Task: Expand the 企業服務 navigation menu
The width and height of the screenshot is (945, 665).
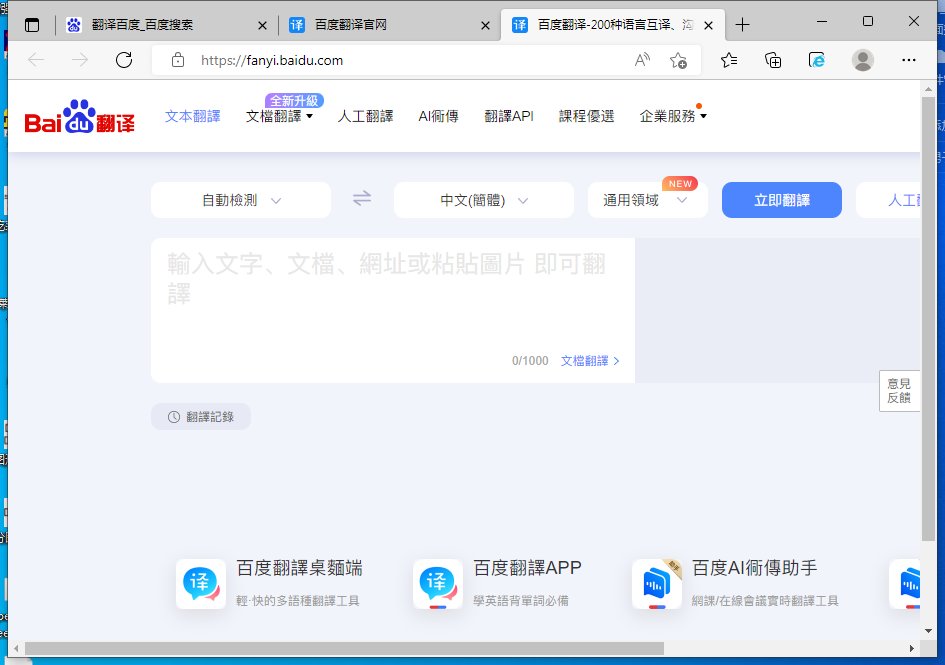Action: [673, 116]
